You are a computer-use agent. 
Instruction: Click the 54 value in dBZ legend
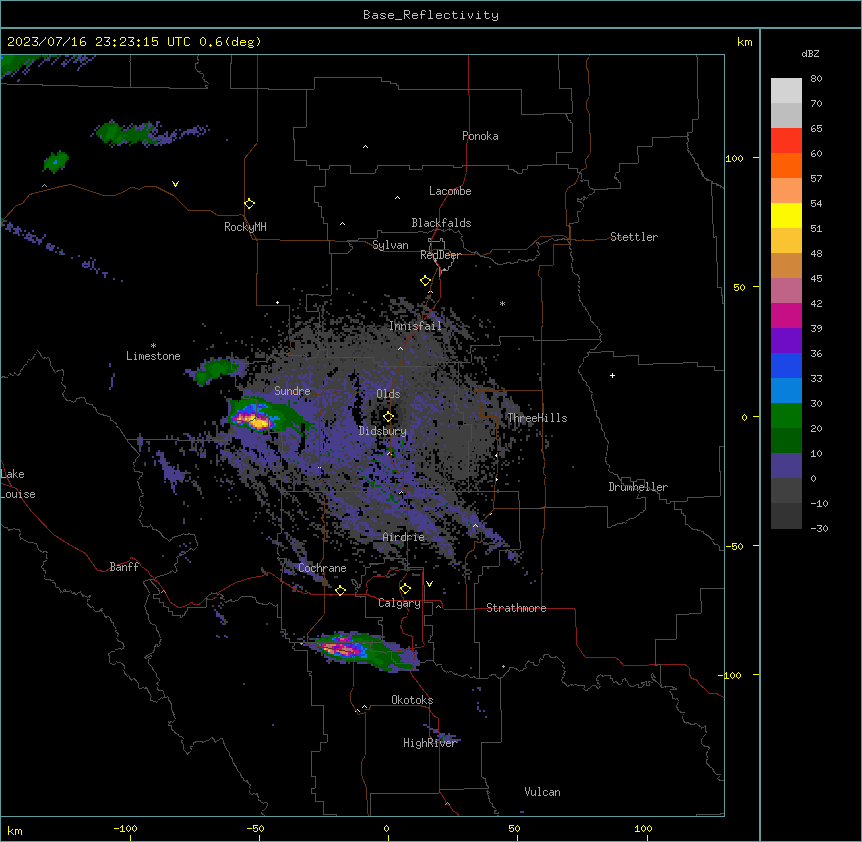[816, 203]
